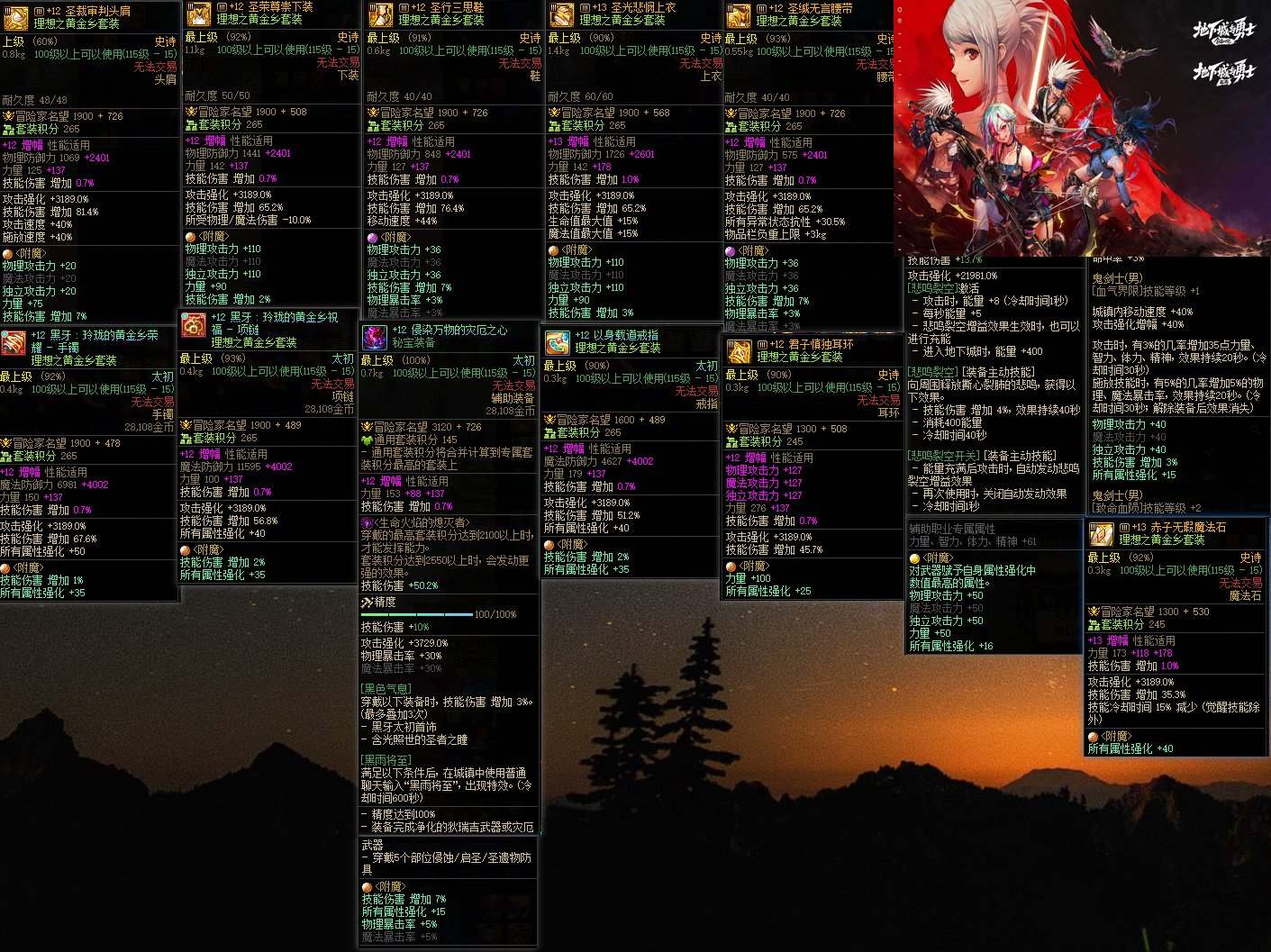The height and width of the screenshot is (952, 1271).
Task: Select the 圣荣尊崇下装 pants item icon
Action: click(x=198, y=14)
